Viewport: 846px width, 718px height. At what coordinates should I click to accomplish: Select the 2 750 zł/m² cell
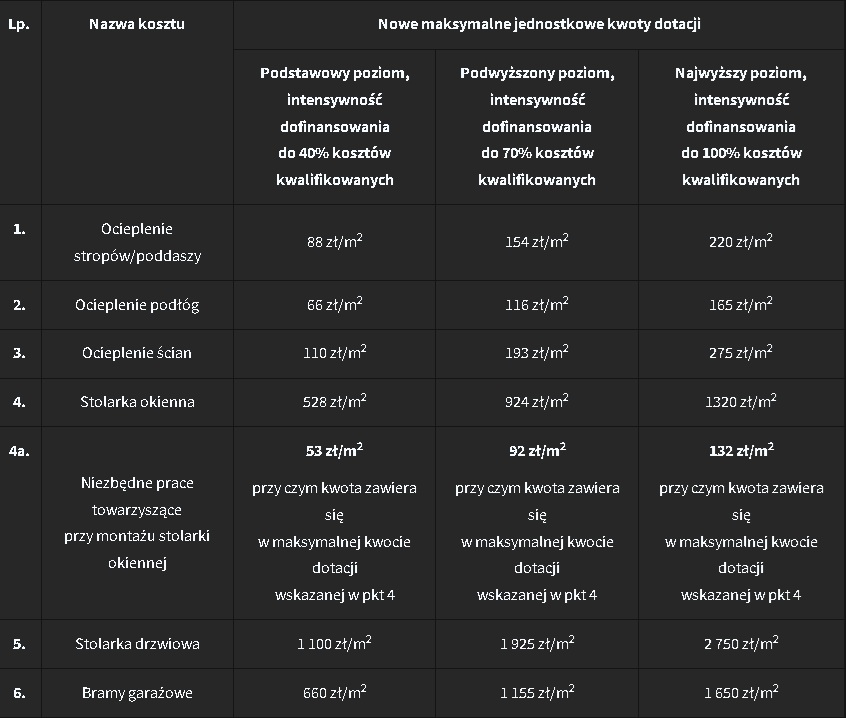[x=741, y=643]
